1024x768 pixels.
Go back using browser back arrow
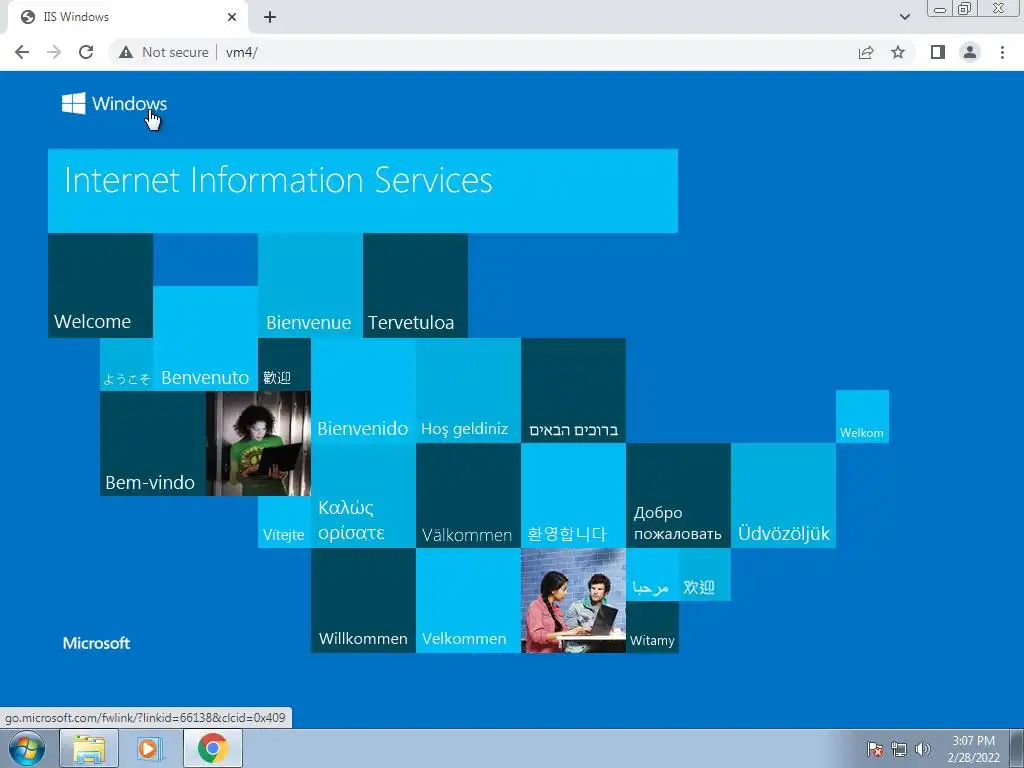22,52
